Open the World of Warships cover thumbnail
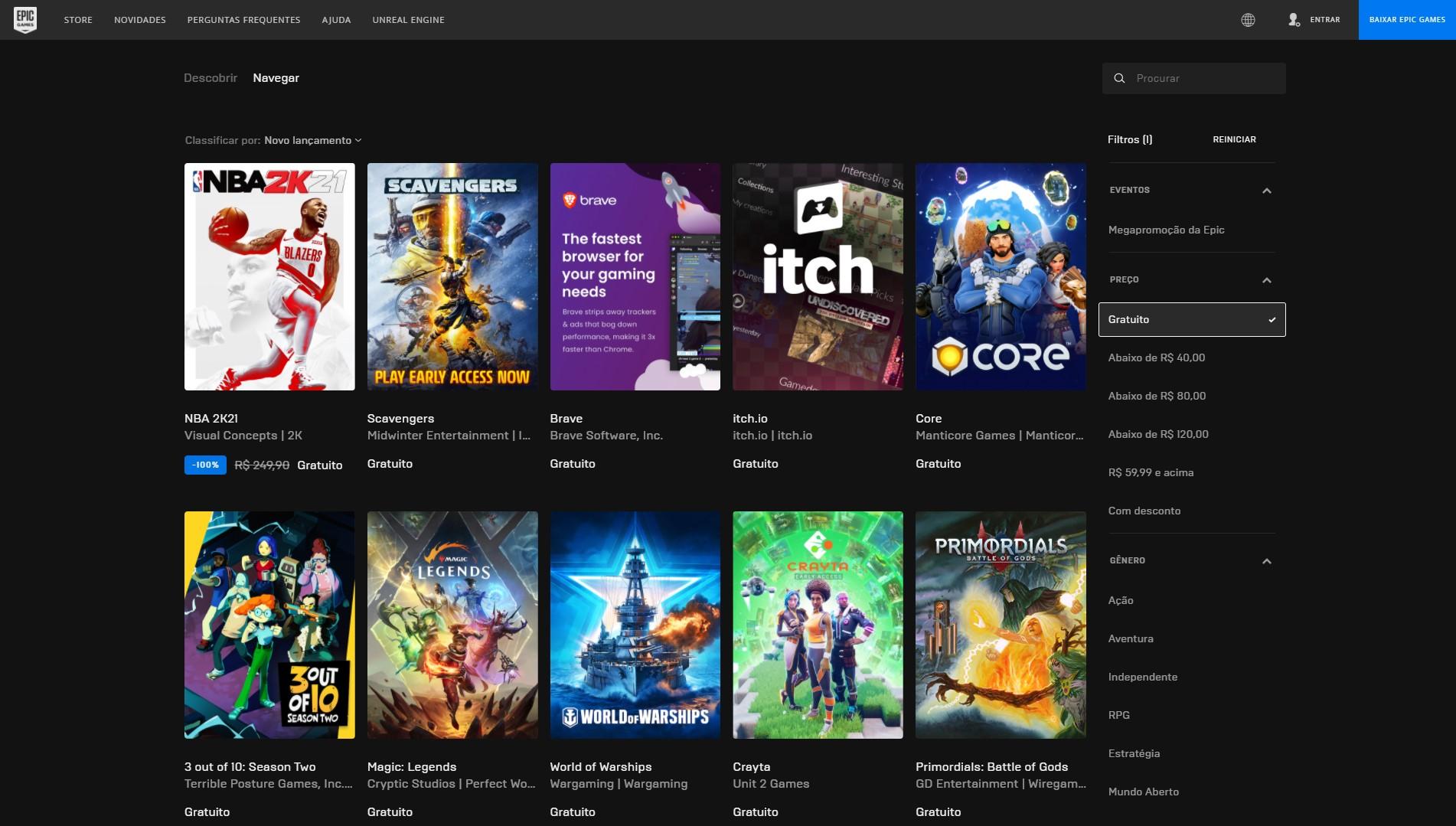Viewport: 1456px width, 826px height. (x=635, y=625)
